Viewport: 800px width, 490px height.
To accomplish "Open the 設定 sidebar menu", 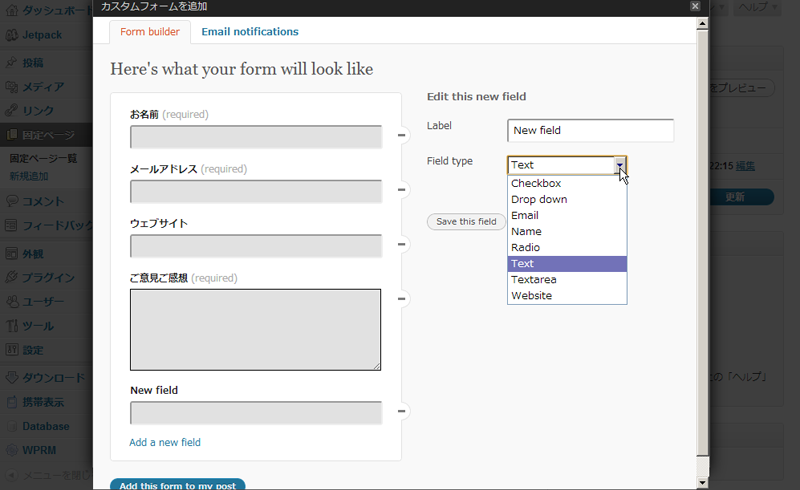I will [x=33, y=350].
